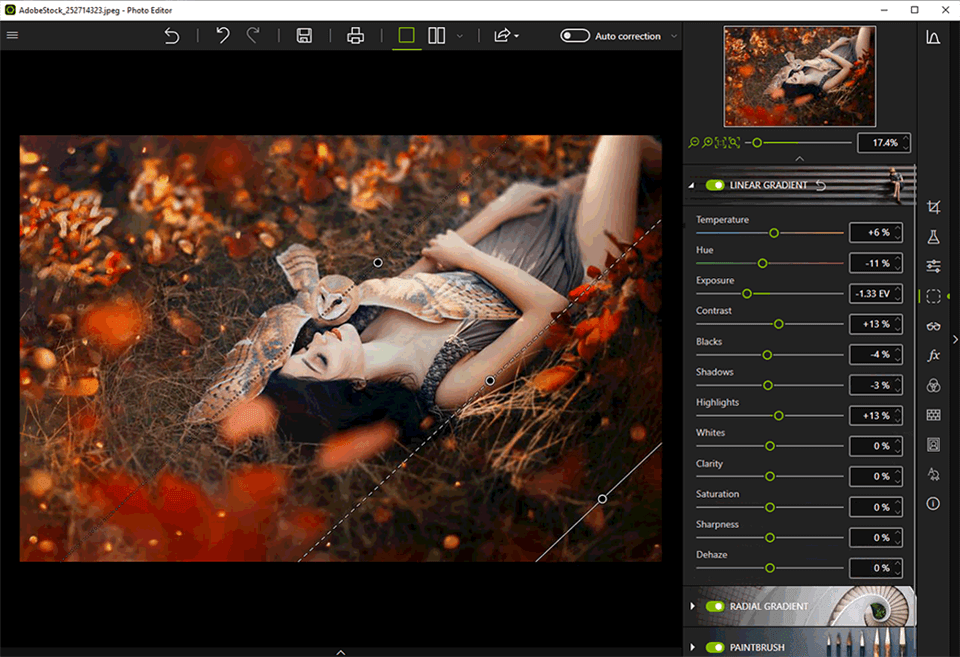The width and height of the screenshot is (960, 657).
Task: Open the hamburger menu top left
Action: pyautogui.click(x=13, y=34)
